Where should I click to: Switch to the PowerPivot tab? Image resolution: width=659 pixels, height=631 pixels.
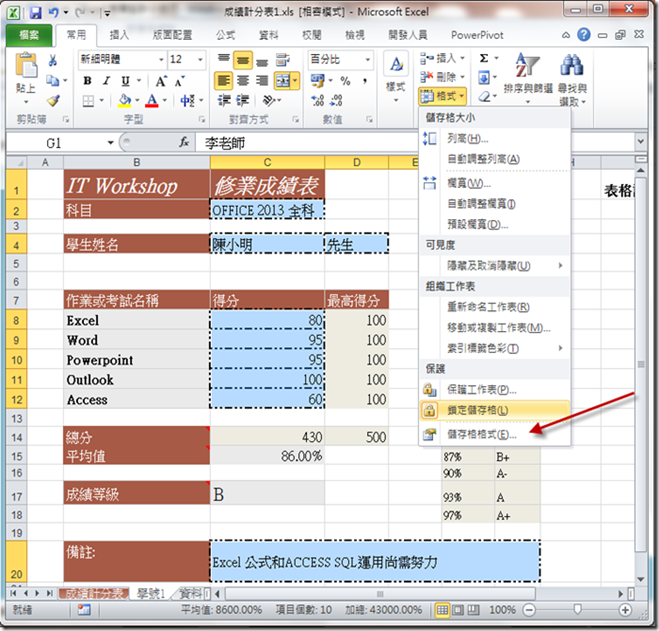pos(477,35)
